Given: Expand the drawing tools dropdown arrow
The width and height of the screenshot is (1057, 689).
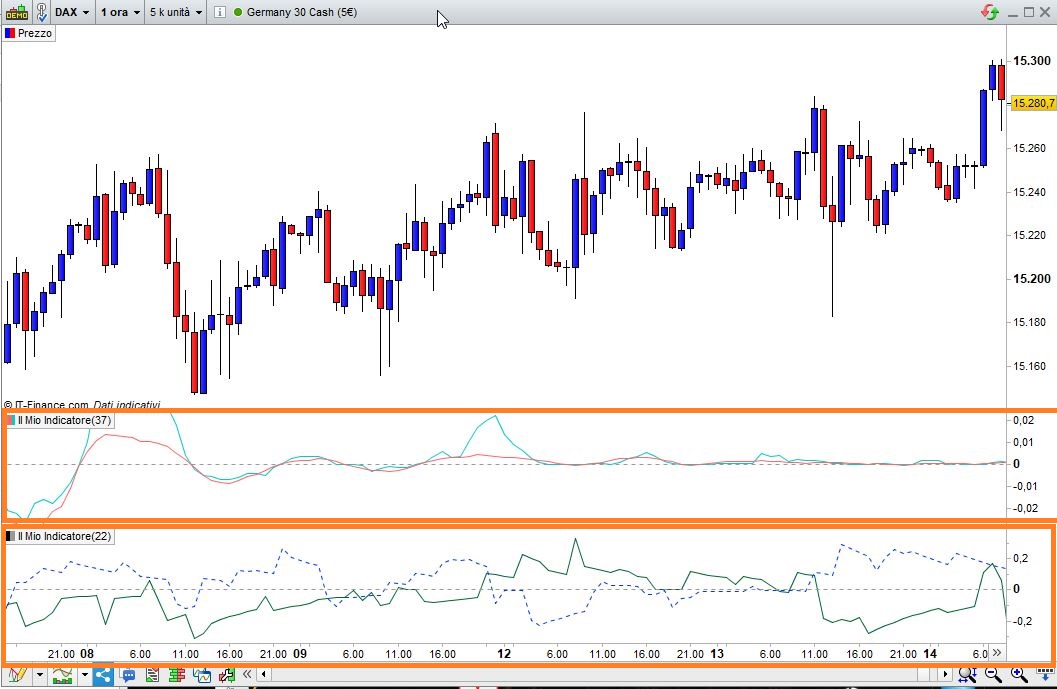Looking at the screenshot, I should 40,674.
